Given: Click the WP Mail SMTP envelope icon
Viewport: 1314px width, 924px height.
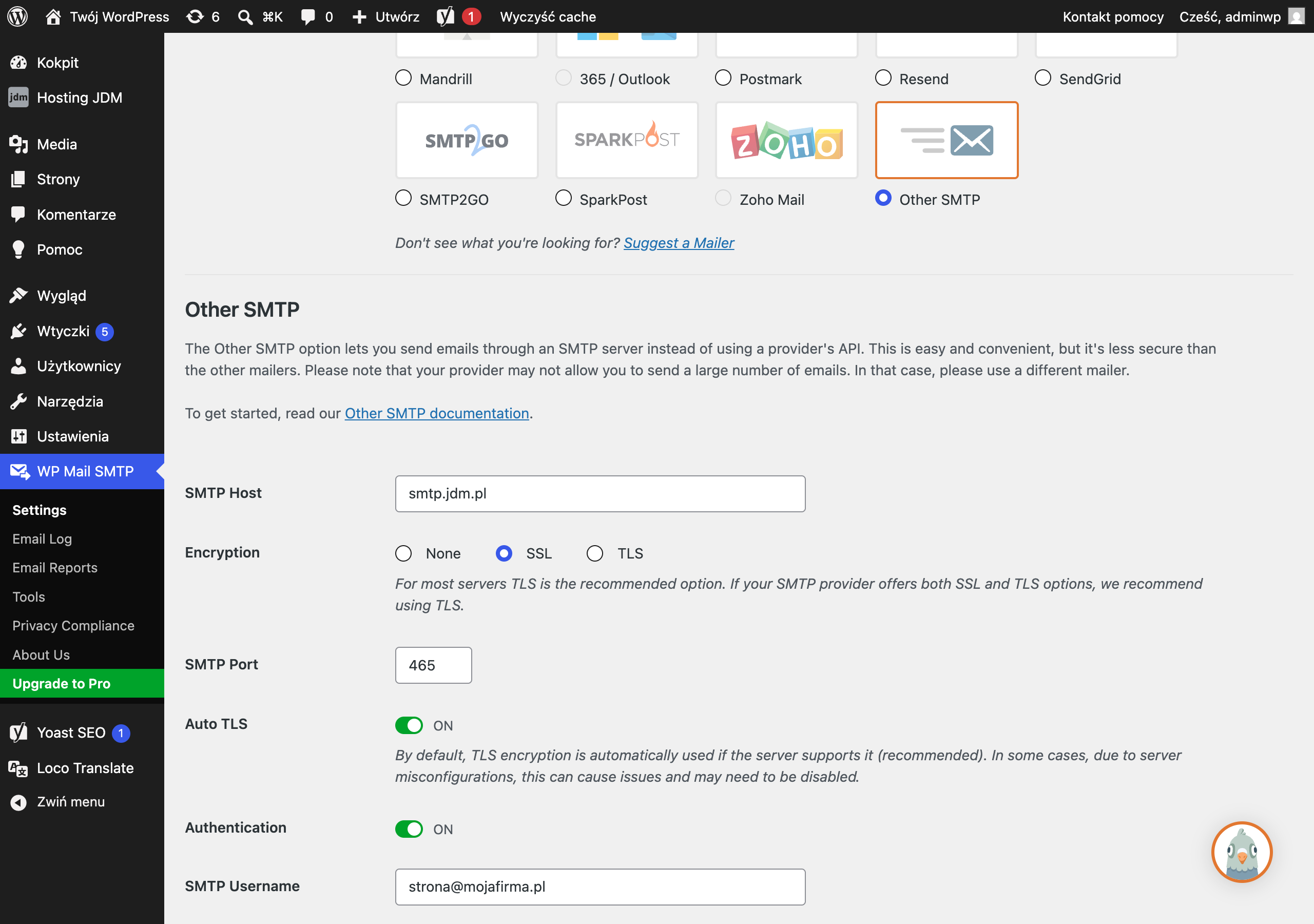Looking at the screenshot, I should point(20,472).
